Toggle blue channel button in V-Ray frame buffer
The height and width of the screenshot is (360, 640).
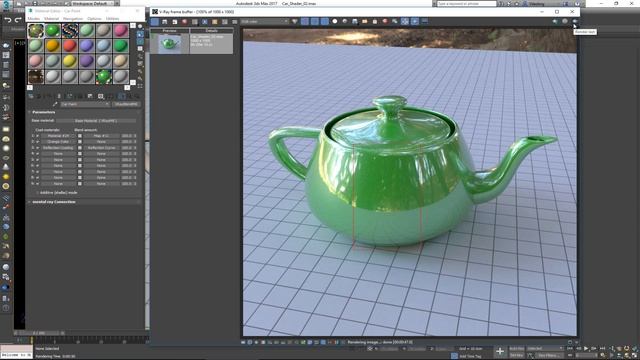324,21
